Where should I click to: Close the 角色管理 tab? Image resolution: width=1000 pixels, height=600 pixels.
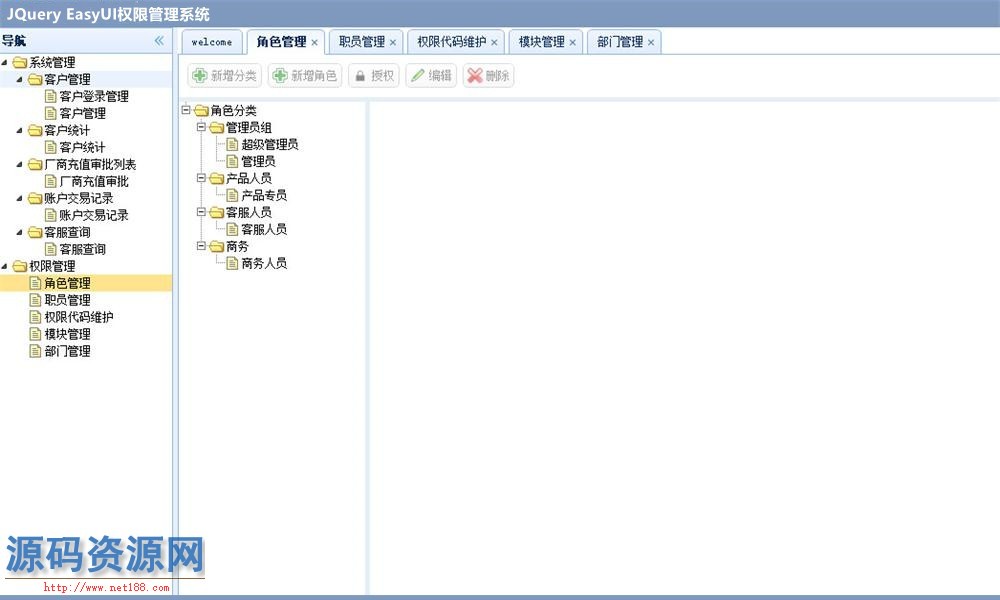pos(315,42)
